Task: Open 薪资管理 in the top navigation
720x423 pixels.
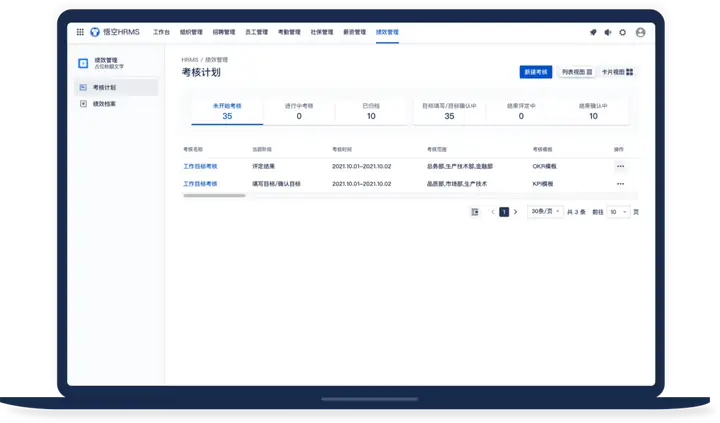Action: [x=354, y=32]
